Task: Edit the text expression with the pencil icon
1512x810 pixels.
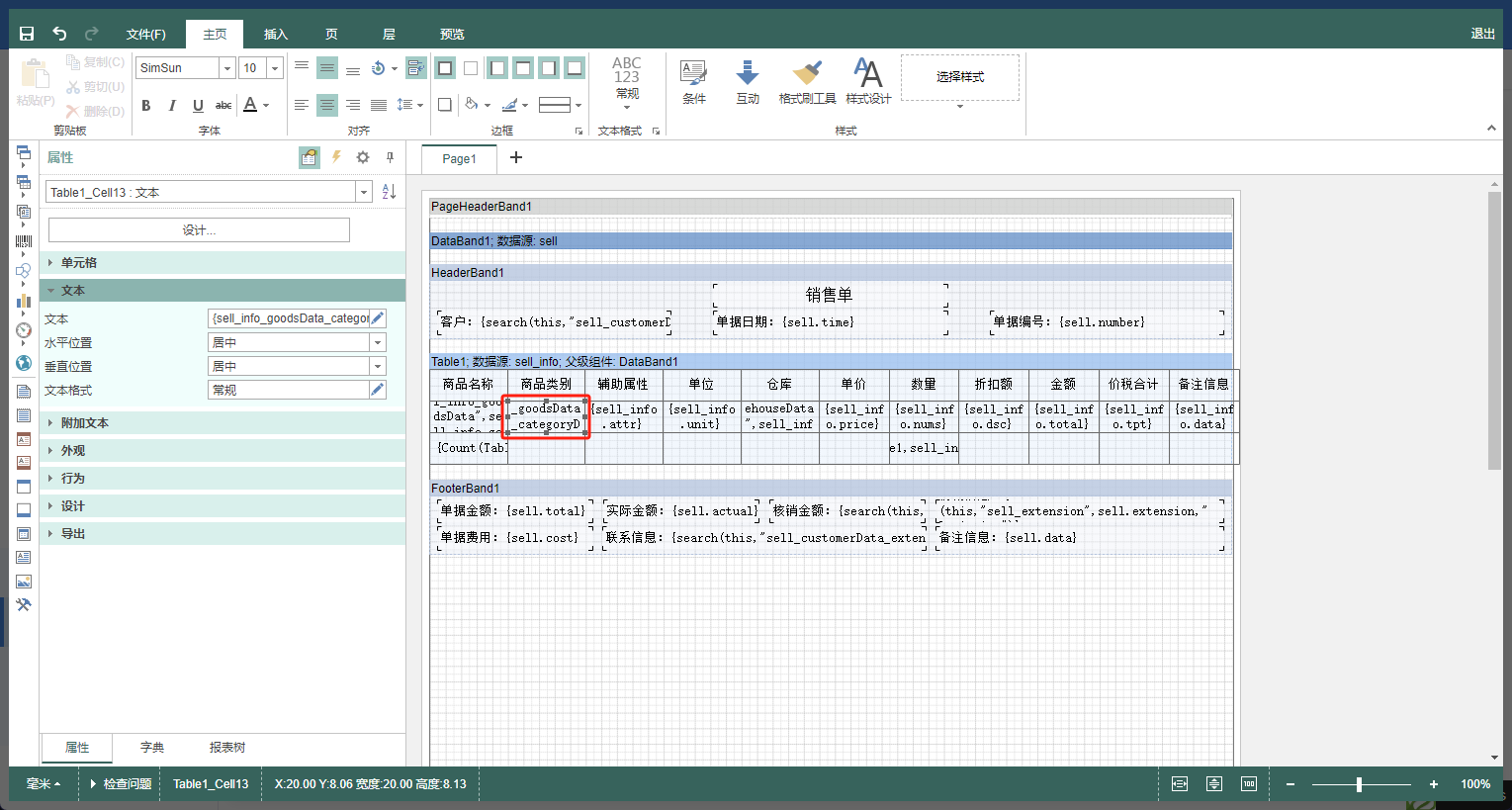Action: pyautogui.click(x=378, y=318)
